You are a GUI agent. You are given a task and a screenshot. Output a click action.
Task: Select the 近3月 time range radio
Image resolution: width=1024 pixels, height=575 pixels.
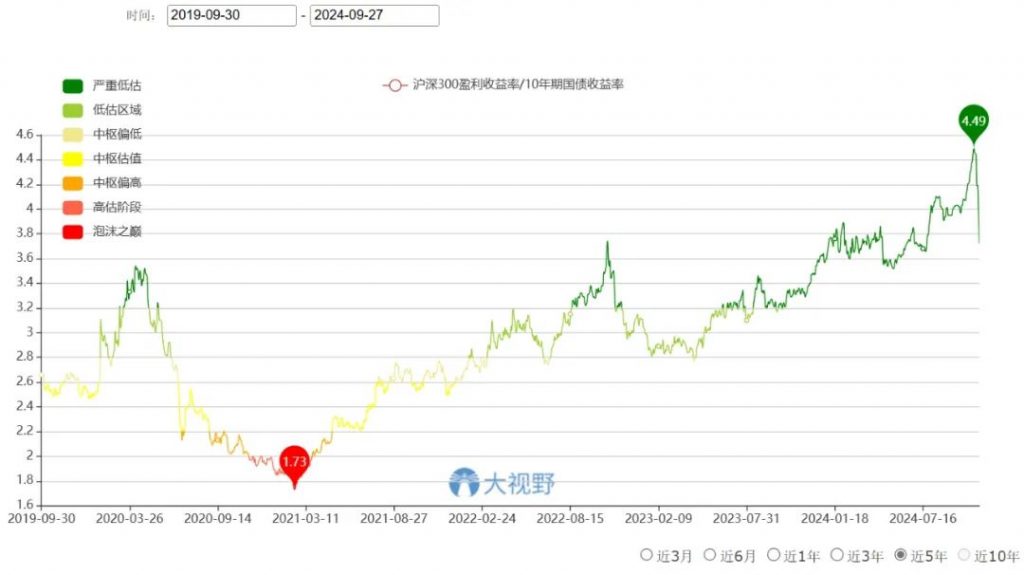coord(647,555)
